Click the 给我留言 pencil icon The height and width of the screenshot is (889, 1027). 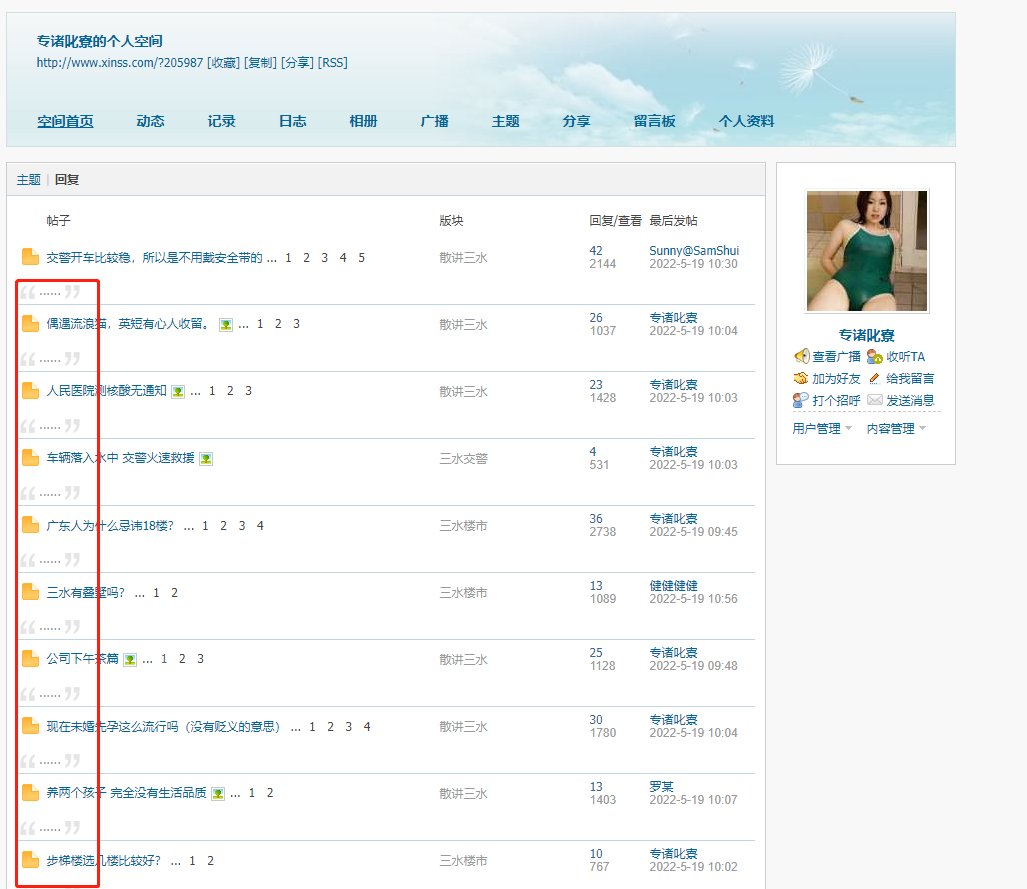[874, 379]
